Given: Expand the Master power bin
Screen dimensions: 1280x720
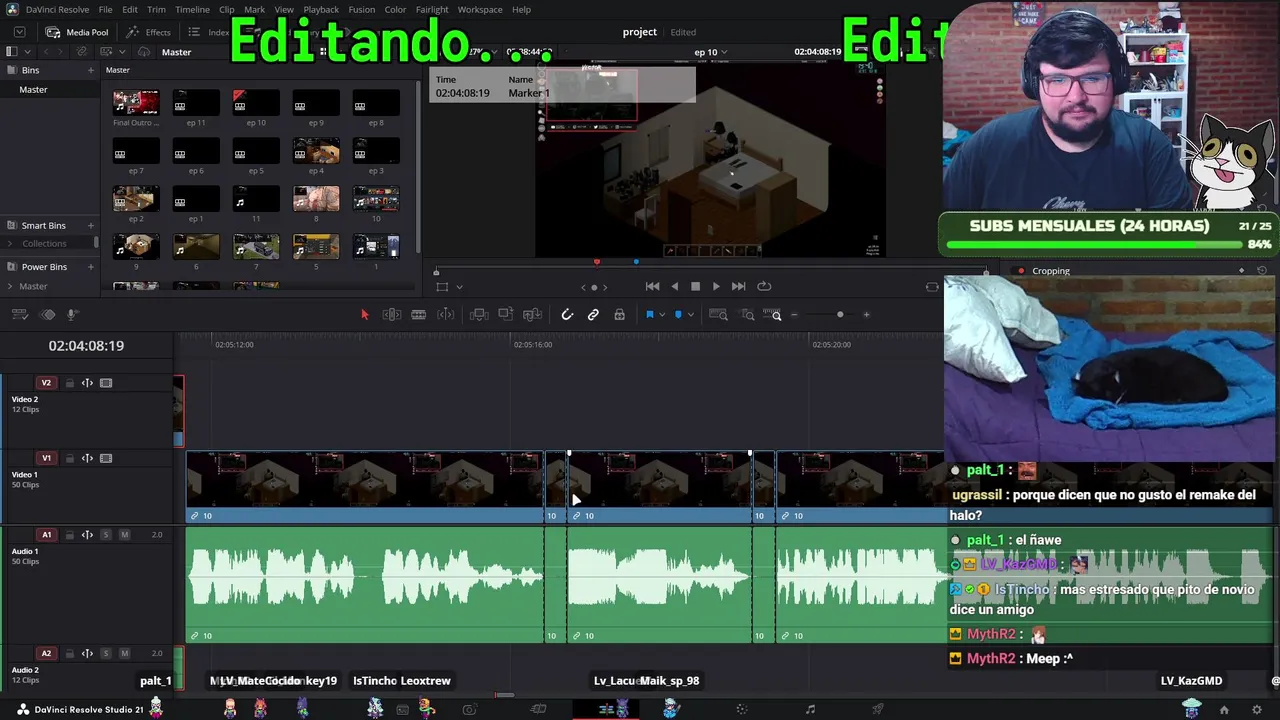Looking at the screenshot, I should [x=10, y=286].
